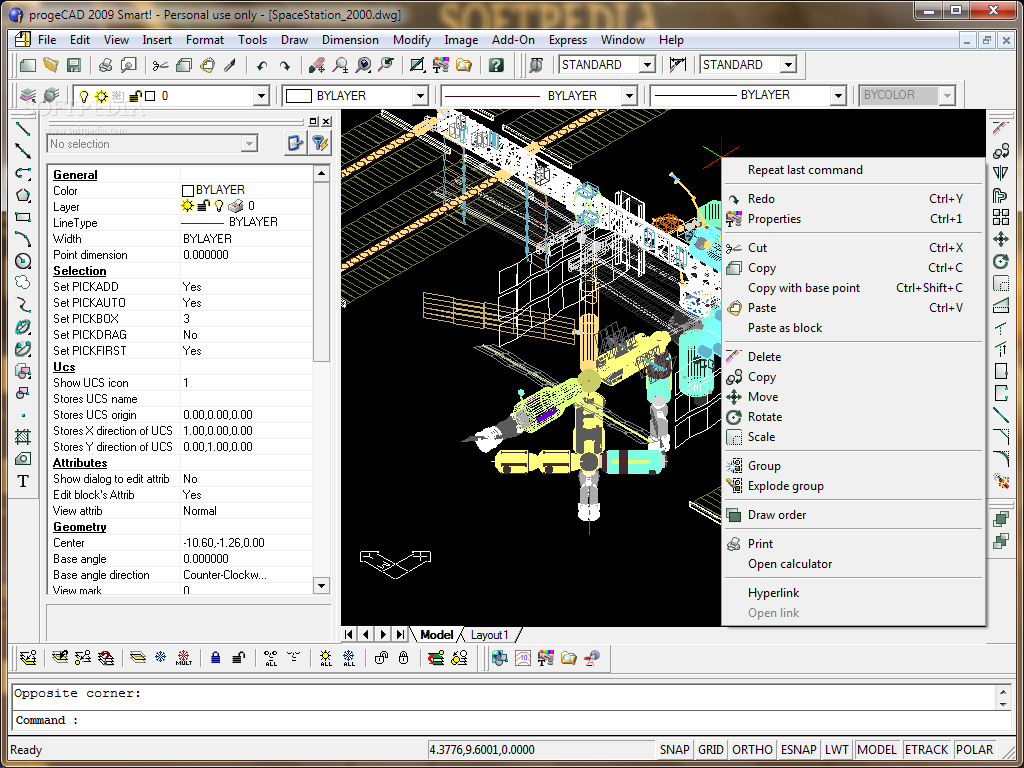Toggle ESNAP in the status bar

799,750
